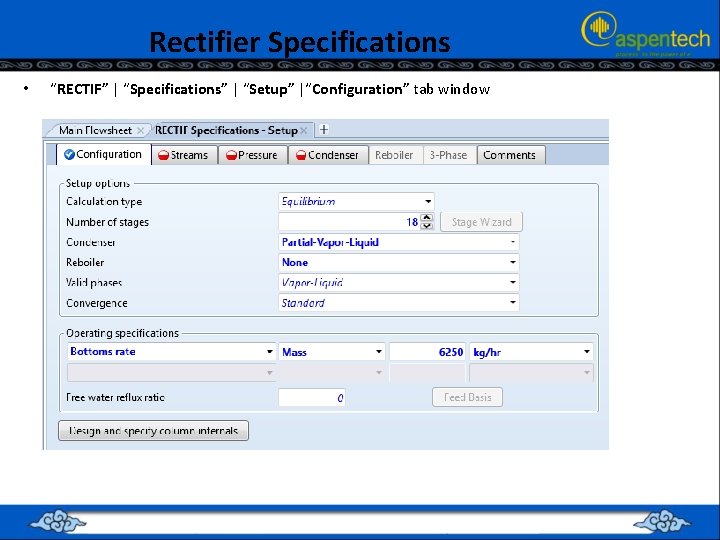Open the Streams tab
The height and width of the screenshot is (540, 720).
click(184, 155)
